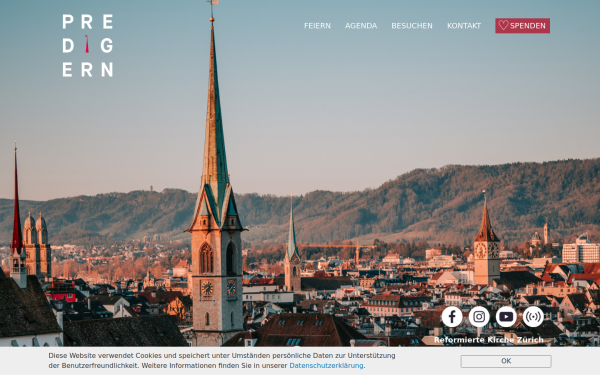Open the YouTube channel icon
The width and height of the screenshot is (600, 375).
[x=506, y=317]
